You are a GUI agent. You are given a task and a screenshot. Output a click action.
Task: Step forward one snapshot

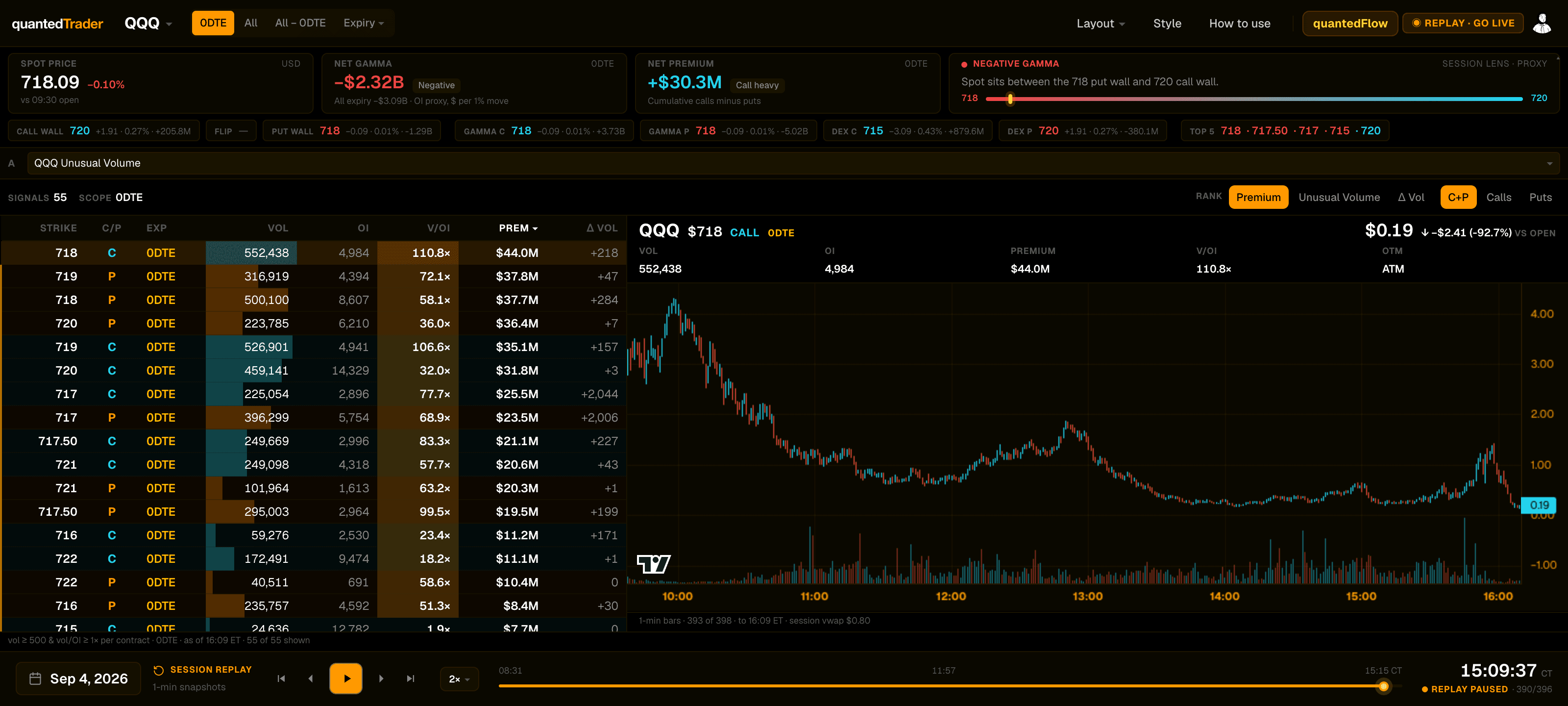(x=381, y=679)
